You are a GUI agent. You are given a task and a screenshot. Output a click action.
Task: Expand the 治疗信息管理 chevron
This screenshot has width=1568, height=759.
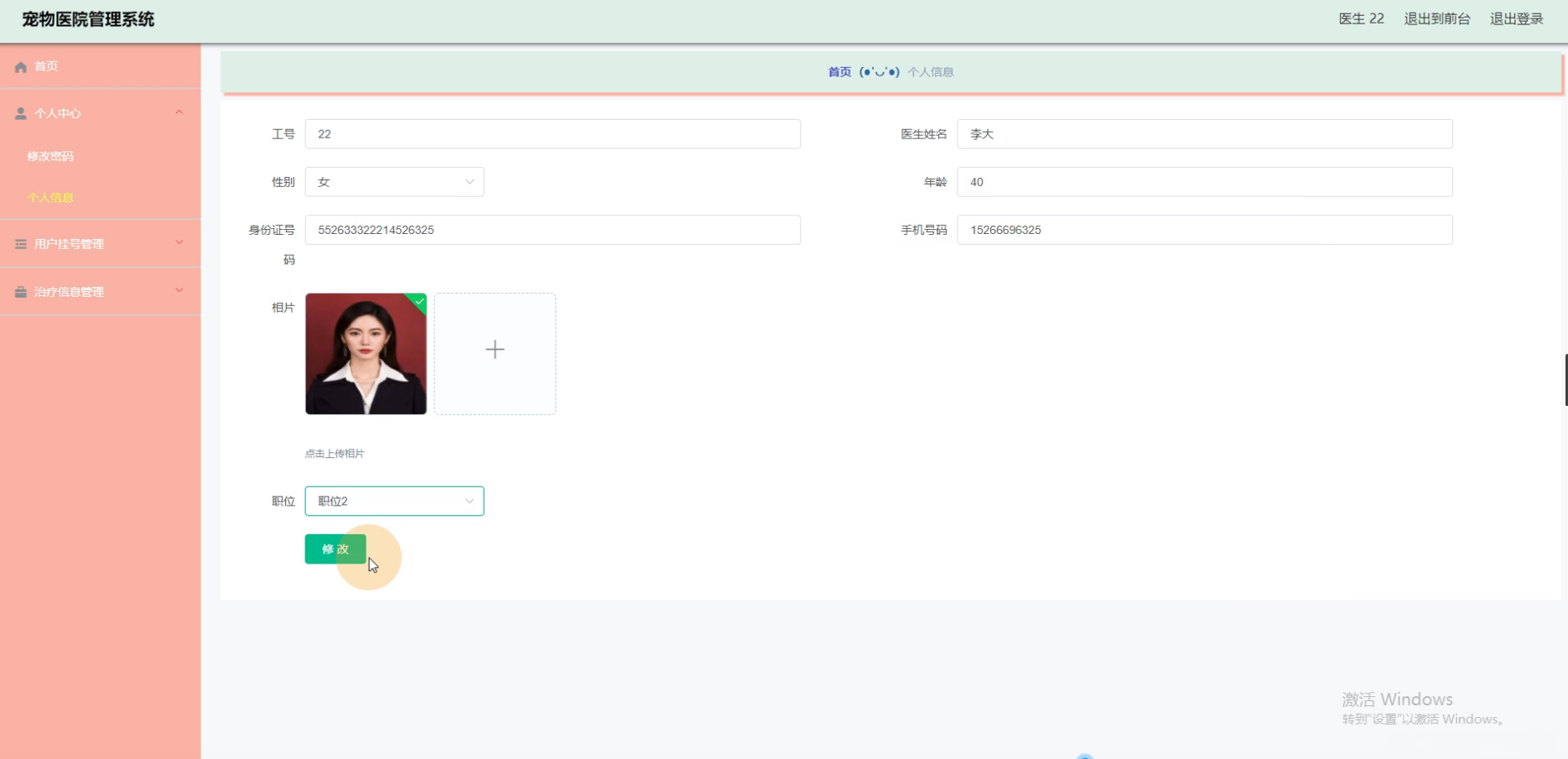point(179,291)
